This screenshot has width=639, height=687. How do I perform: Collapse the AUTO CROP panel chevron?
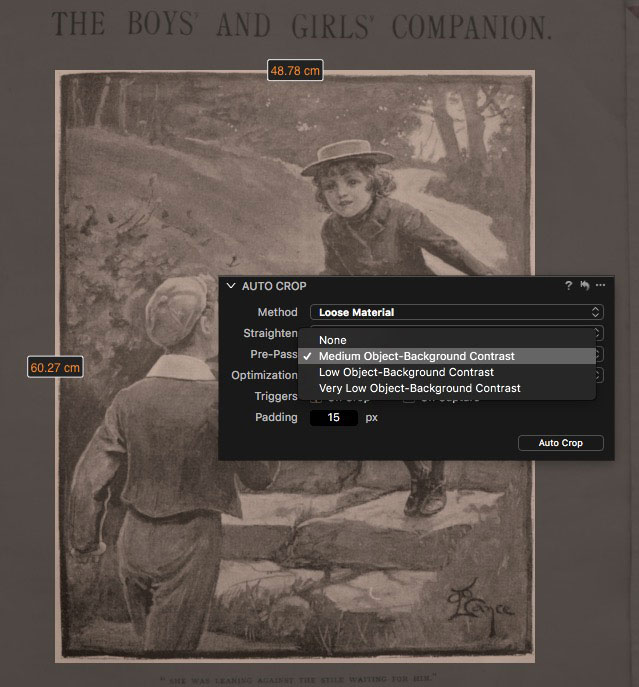[x=231, y=286]
